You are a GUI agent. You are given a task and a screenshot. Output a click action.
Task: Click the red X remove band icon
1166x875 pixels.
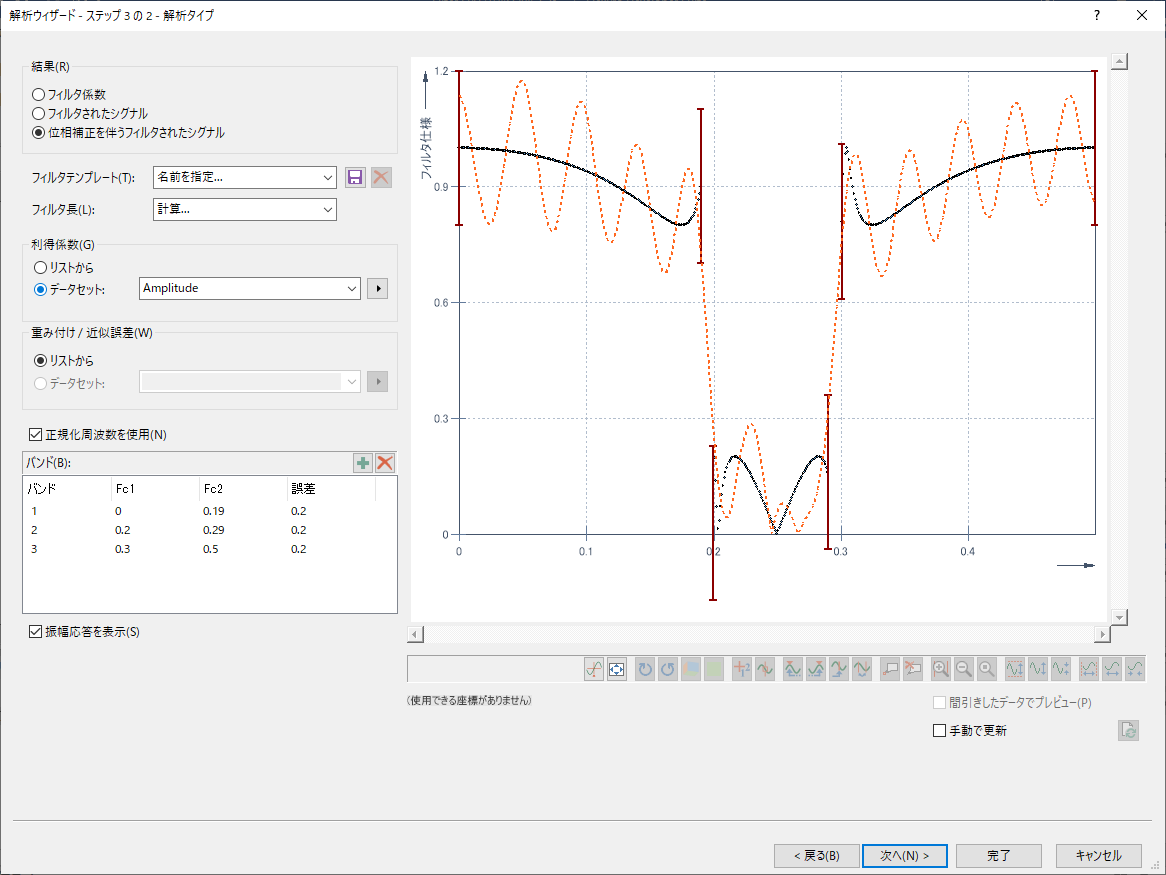pos(384,463)
